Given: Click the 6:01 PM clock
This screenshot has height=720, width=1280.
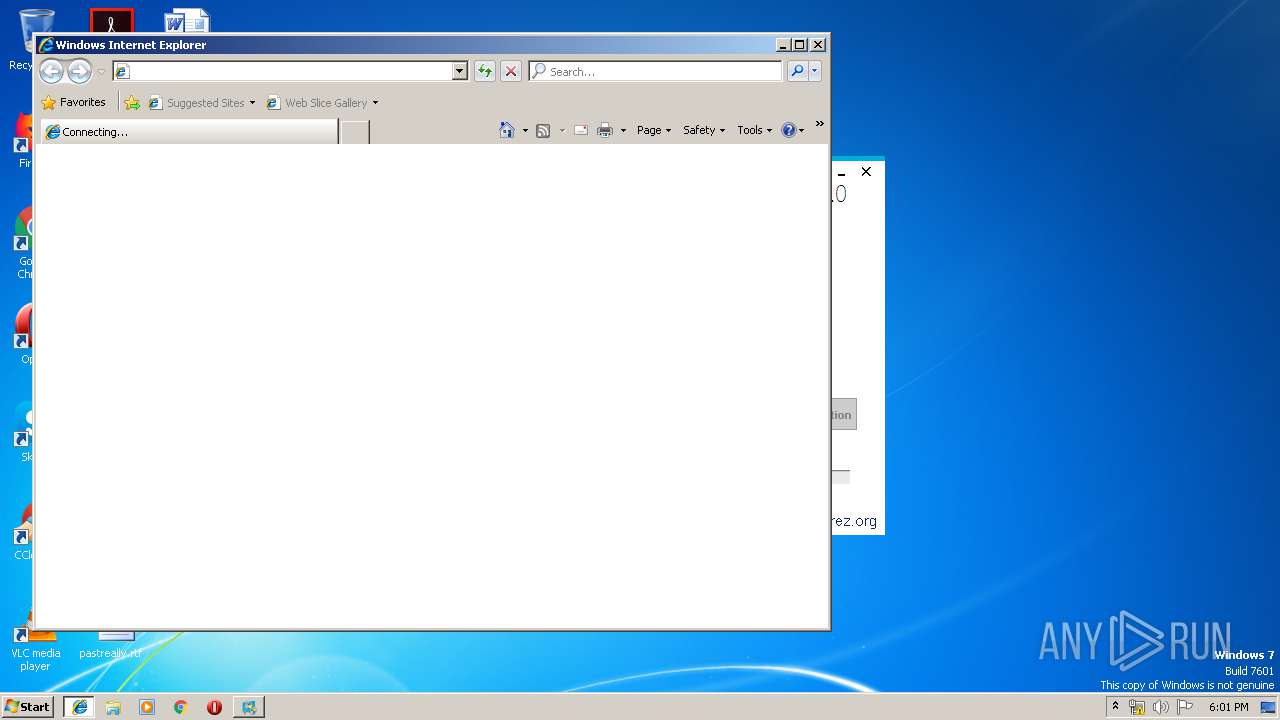Looking at the screenshot, I should 1228,707.
